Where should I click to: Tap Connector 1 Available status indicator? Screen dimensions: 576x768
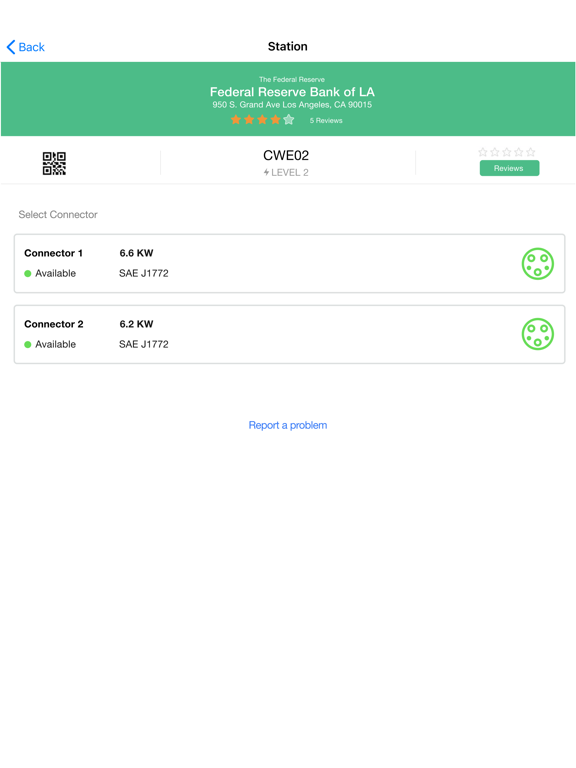(50, 273)
